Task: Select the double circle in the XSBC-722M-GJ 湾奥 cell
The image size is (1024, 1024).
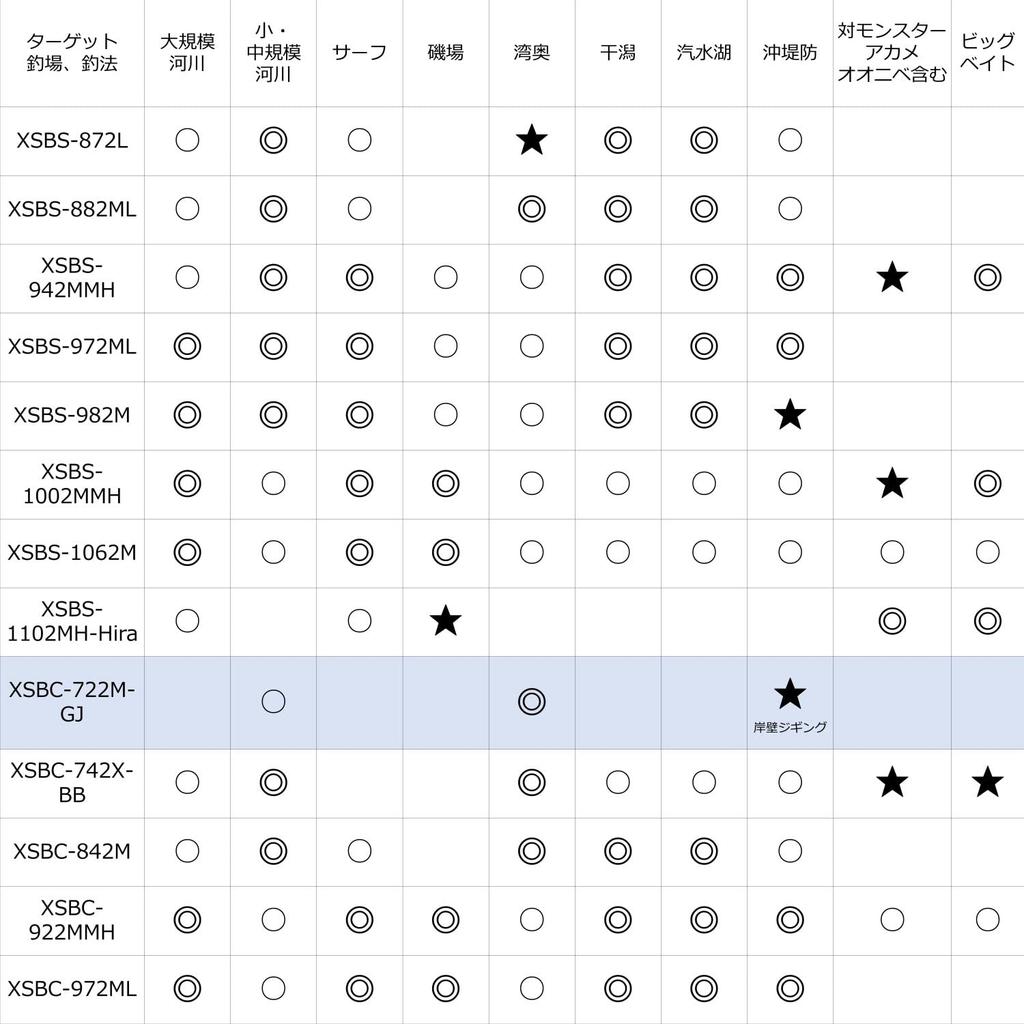Action: click(x=532, y=702)
